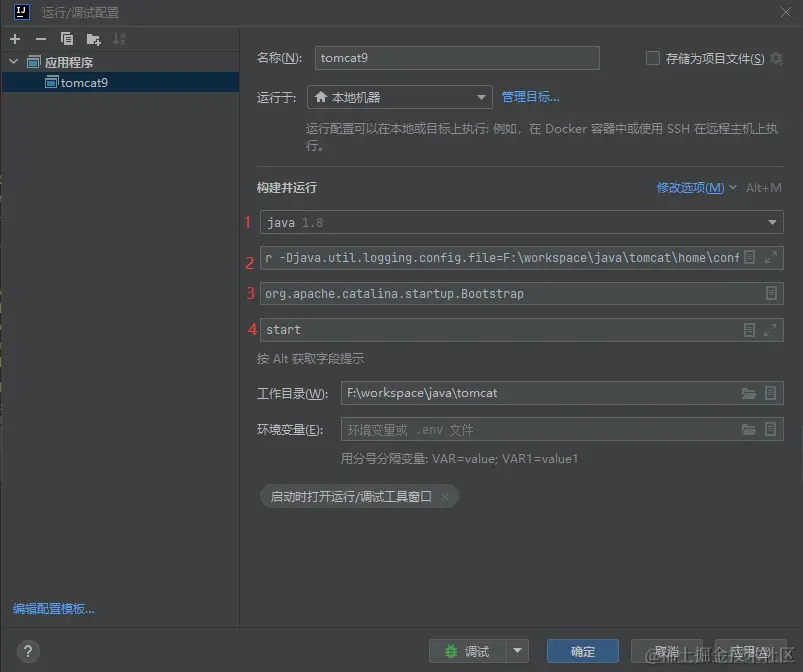Browse folder for working directory
This screenshot has width=803, height=672.
749,393
